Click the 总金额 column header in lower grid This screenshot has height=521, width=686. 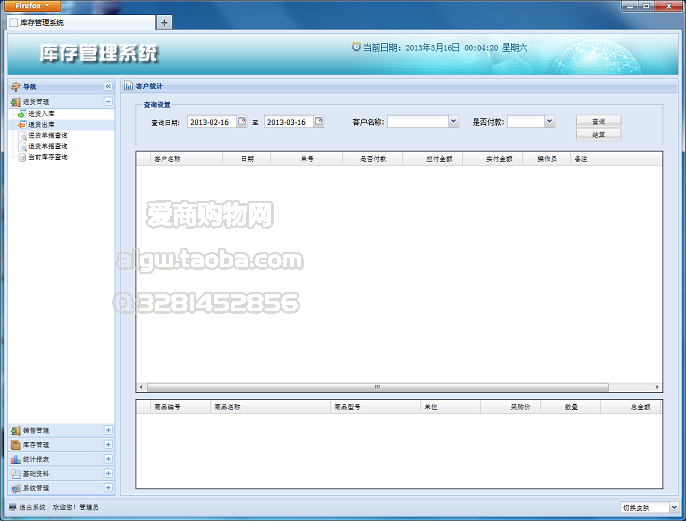coord(631,407)
